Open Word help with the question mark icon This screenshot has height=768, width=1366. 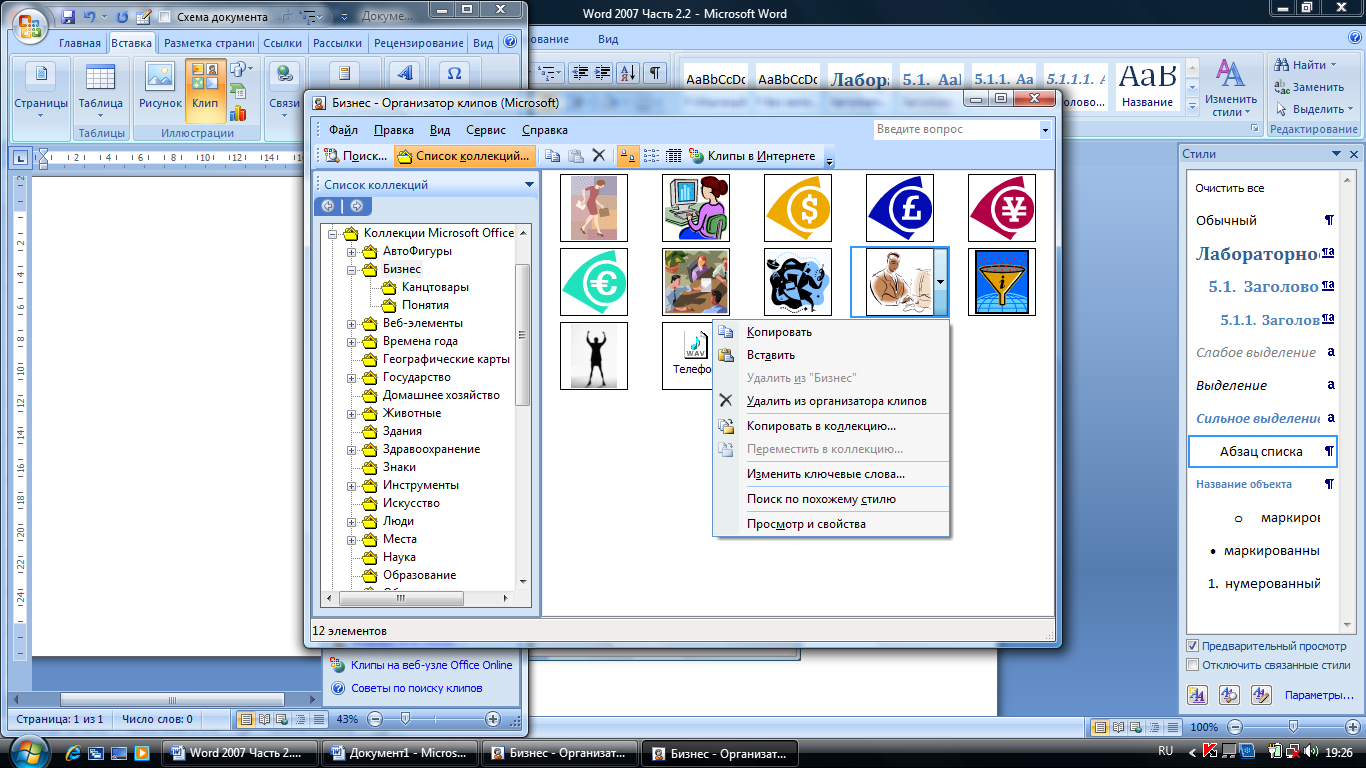pos(510,43)
